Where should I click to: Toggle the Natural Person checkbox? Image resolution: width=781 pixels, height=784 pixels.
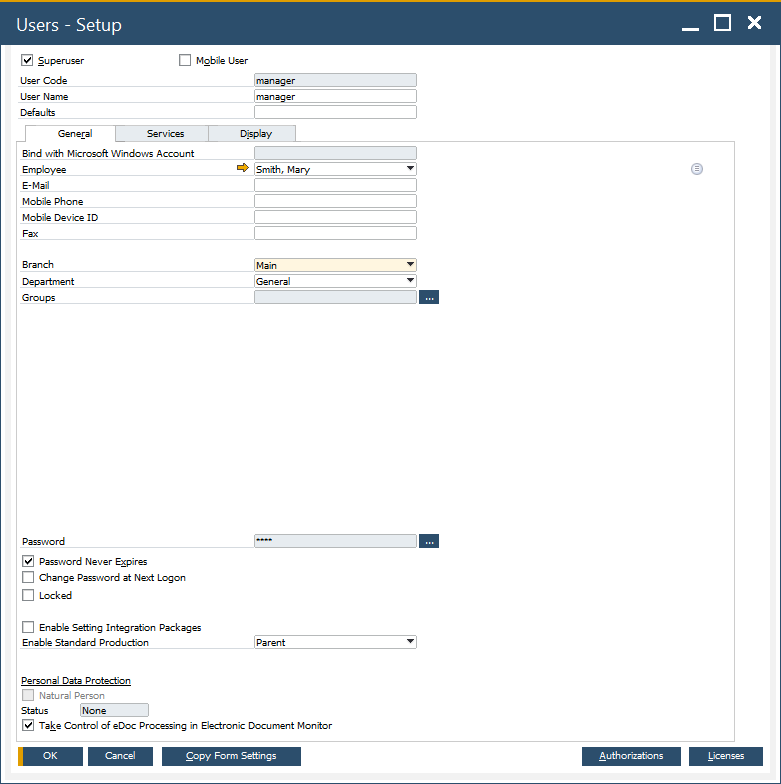(28, 696)
